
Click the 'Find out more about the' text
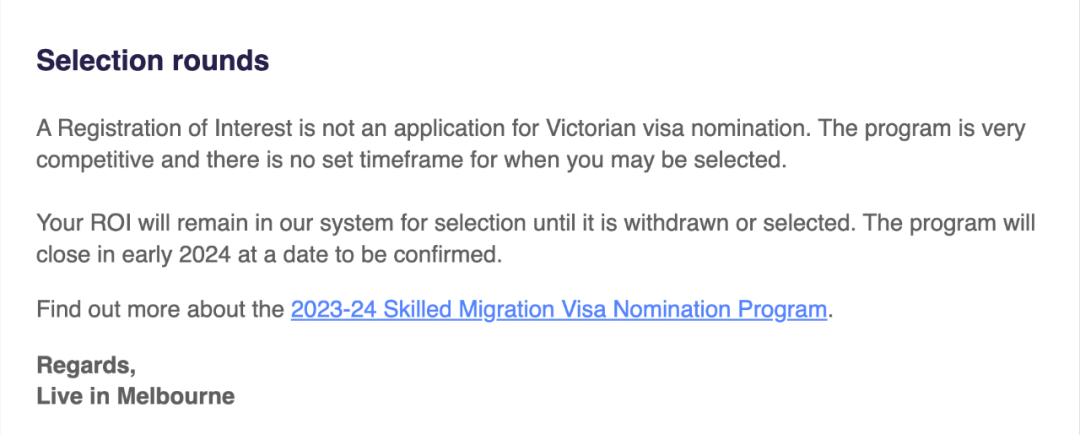160,310
